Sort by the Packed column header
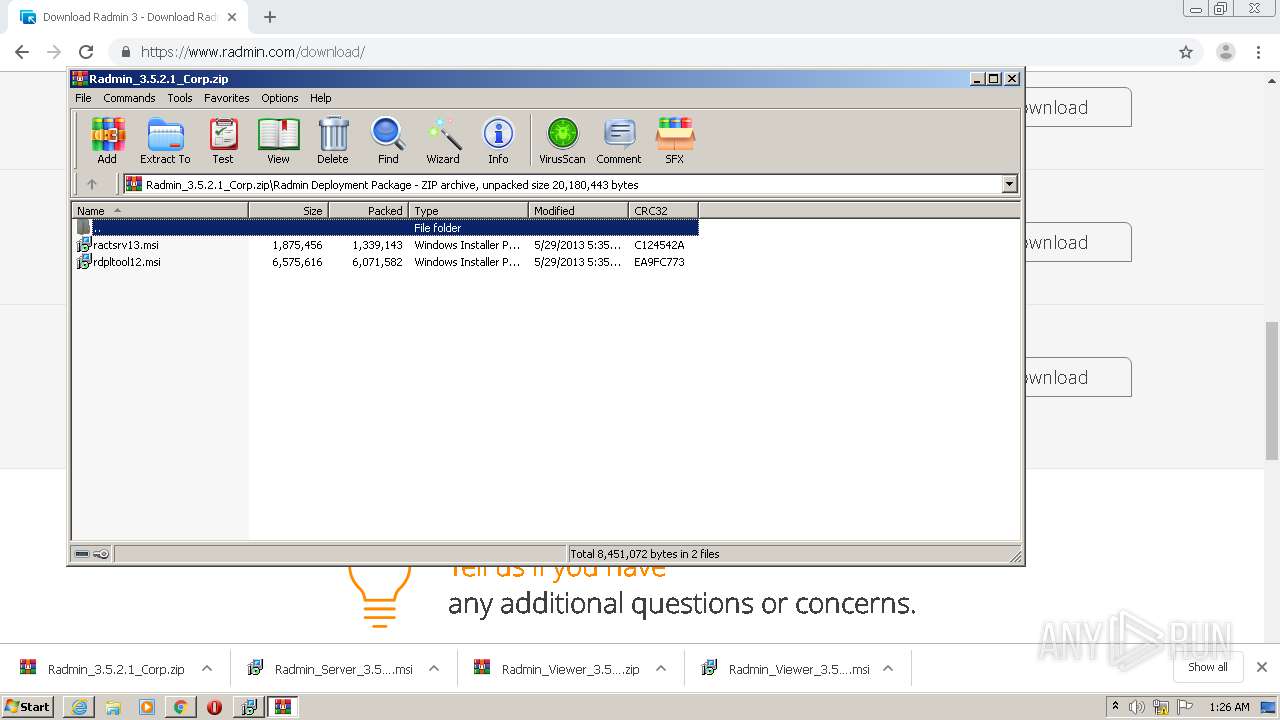1280x720 pixels. [x=368, y=210]
